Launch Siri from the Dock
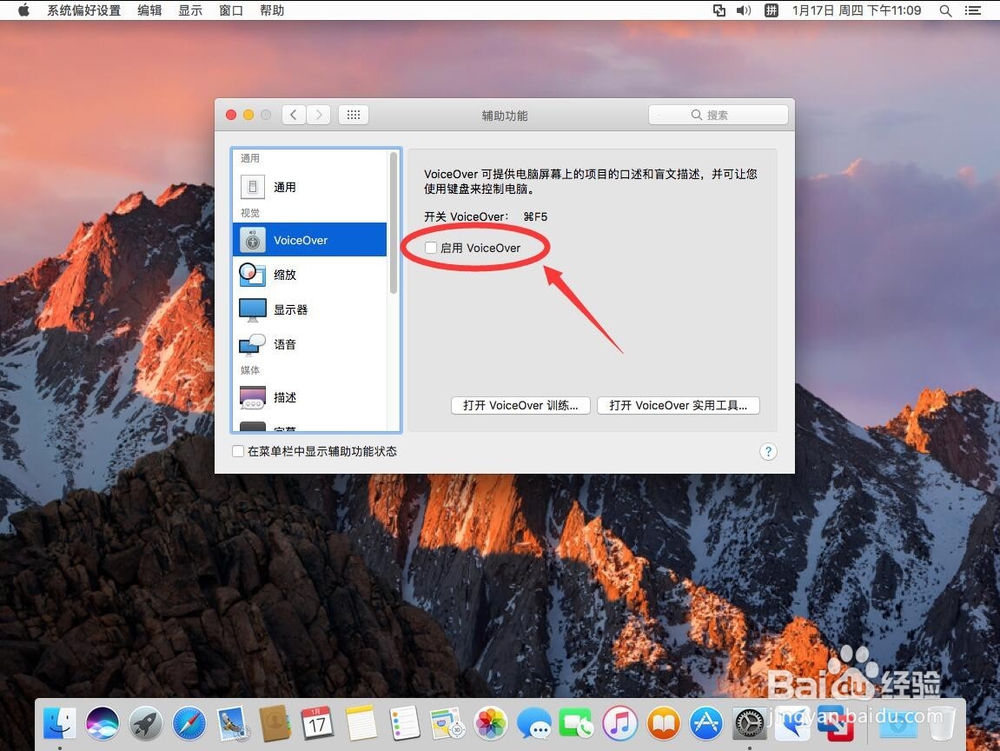The image size is (1000, 751). [103, 724]
